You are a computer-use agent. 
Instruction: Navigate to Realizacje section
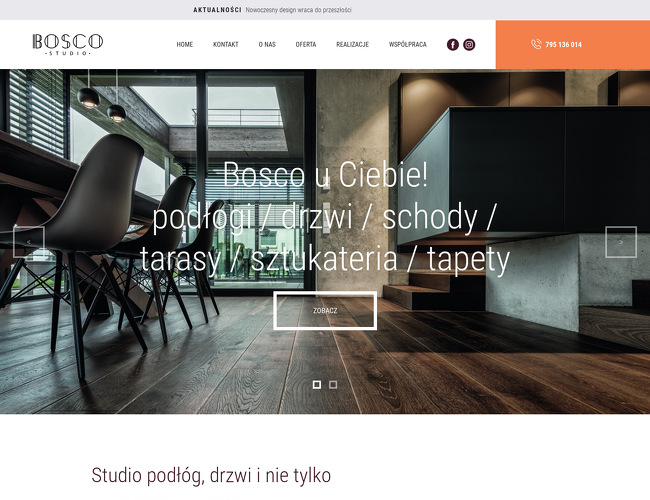(352, 44)
